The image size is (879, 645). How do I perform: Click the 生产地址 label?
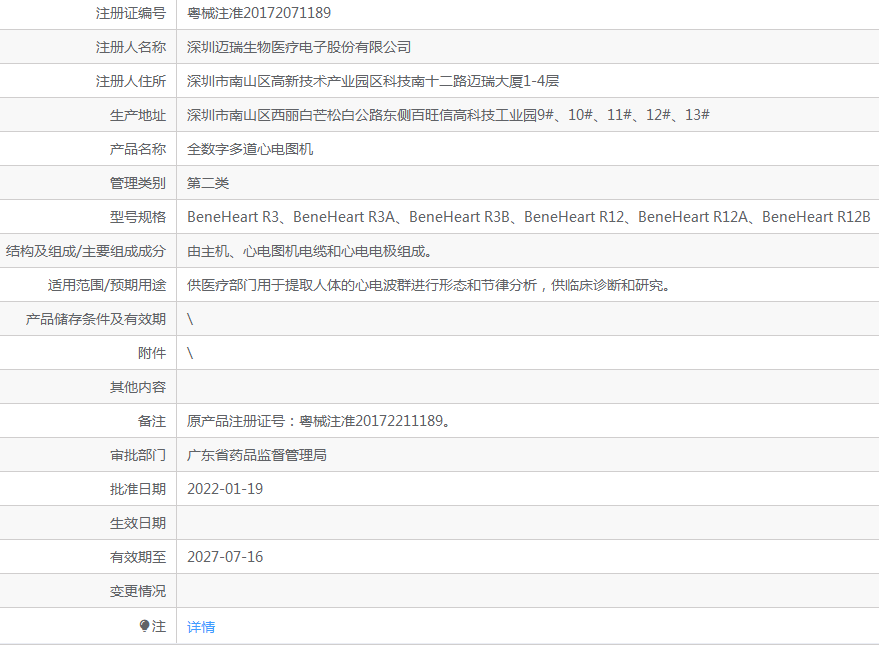tap(138, 115)
